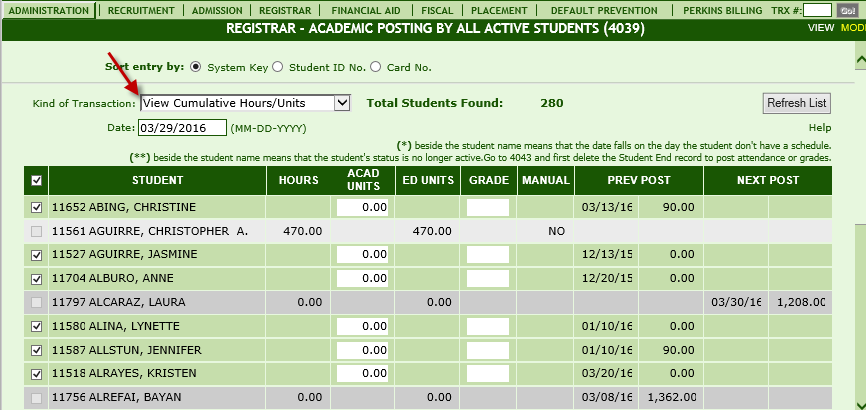
Task: Click ACAD UNITS field for ALRAYES, KRISTEN
Action: pos(362,374)
